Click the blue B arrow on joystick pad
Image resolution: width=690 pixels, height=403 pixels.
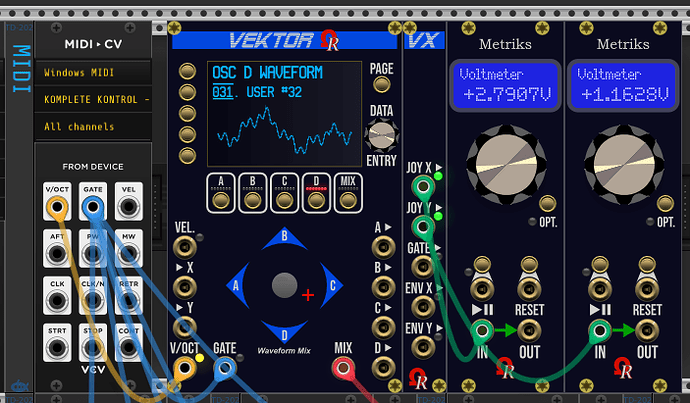284,238
